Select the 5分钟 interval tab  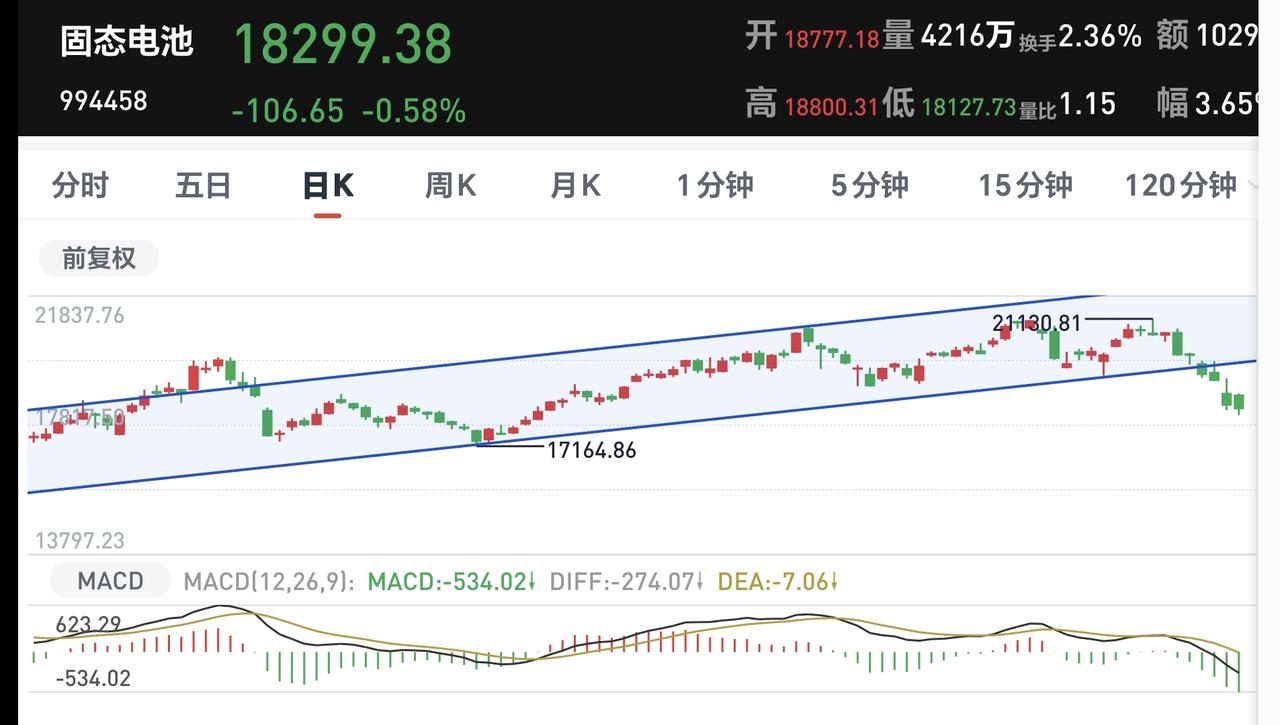click(x=870, y=186)
